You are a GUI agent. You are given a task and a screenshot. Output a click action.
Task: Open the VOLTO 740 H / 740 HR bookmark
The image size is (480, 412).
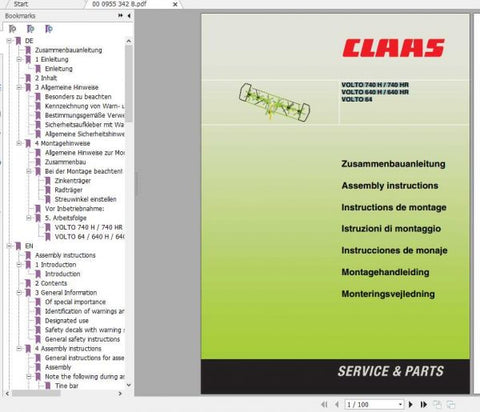89,227
